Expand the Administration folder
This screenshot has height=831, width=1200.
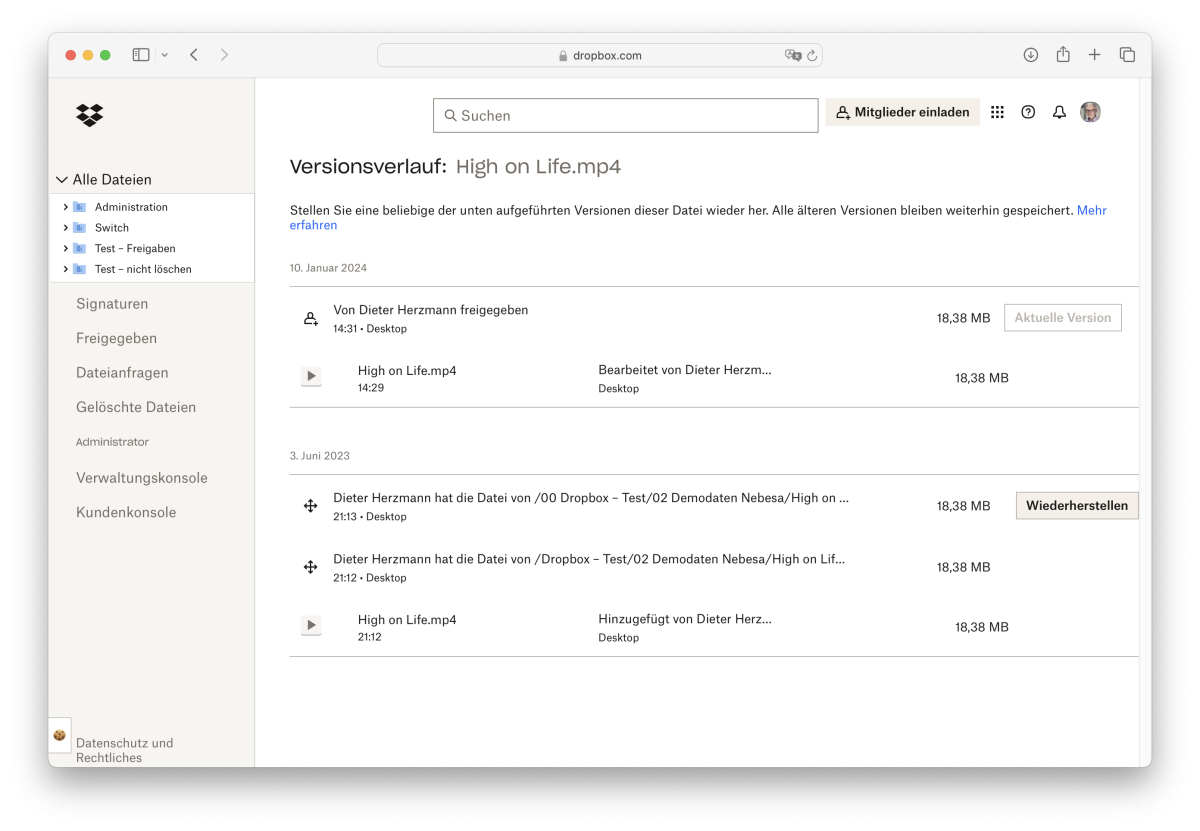point(66,207)
